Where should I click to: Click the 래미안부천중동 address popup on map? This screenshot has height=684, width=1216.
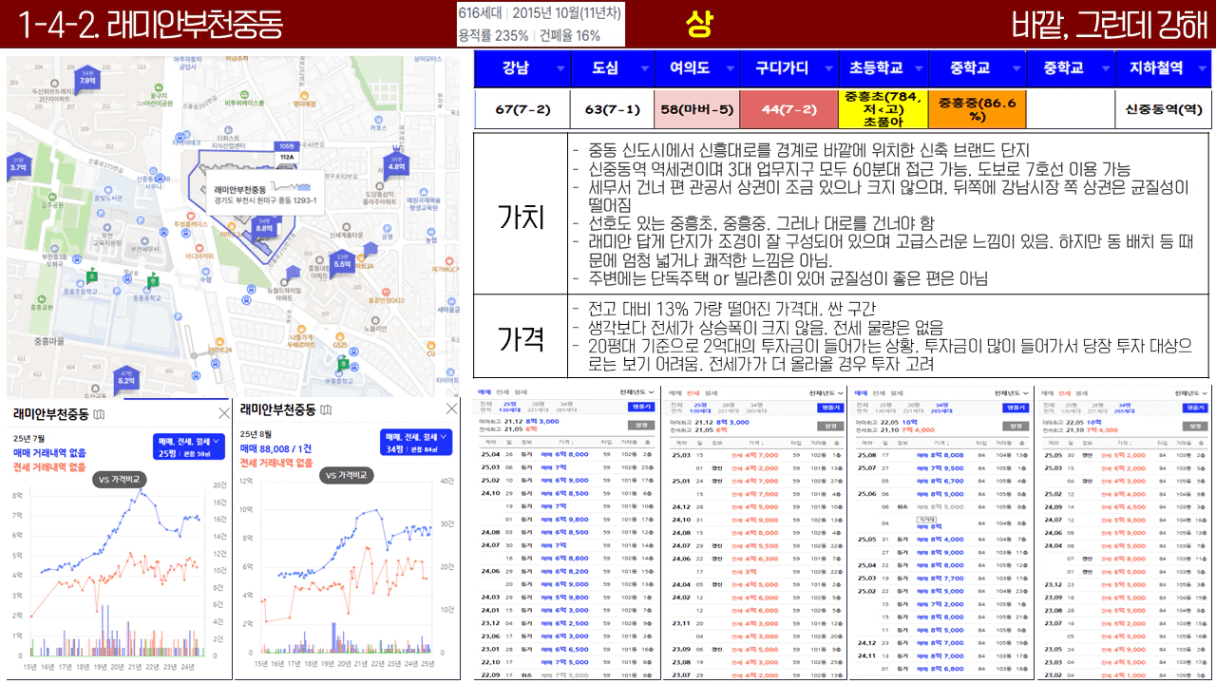click(266, 194)
